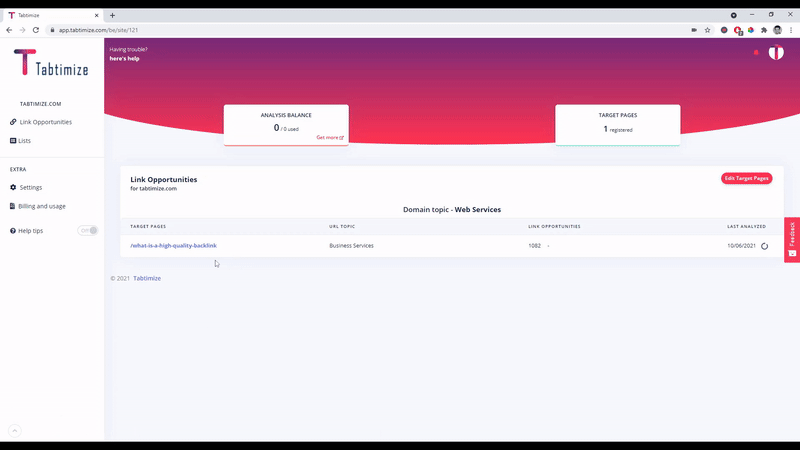
Task: Select the Tabtimize browser tab
Action: (51, 15)
